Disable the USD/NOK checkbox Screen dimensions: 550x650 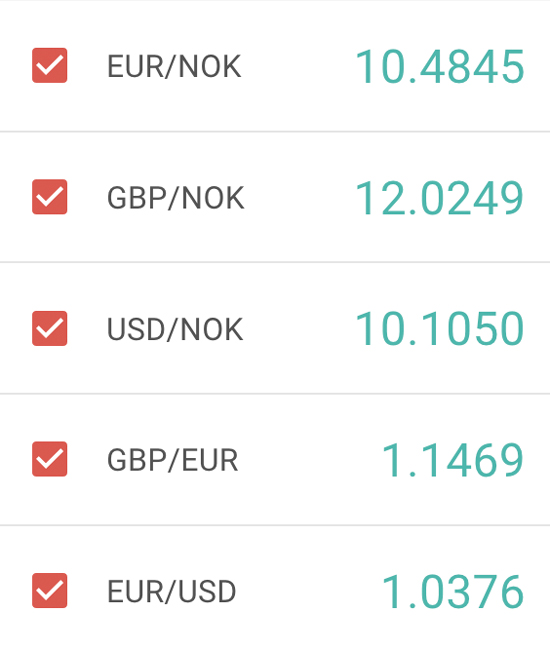click(50, 328)
